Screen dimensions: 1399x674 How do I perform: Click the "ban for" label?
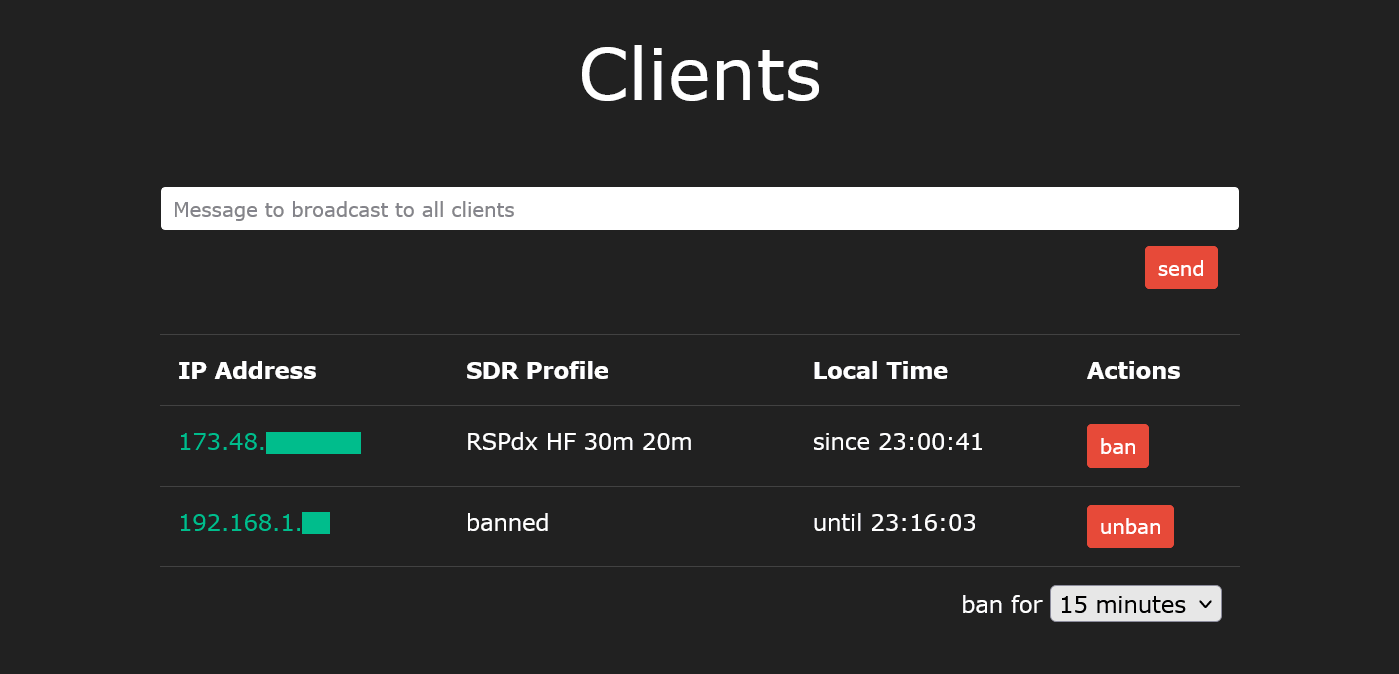coord(1001,605)
